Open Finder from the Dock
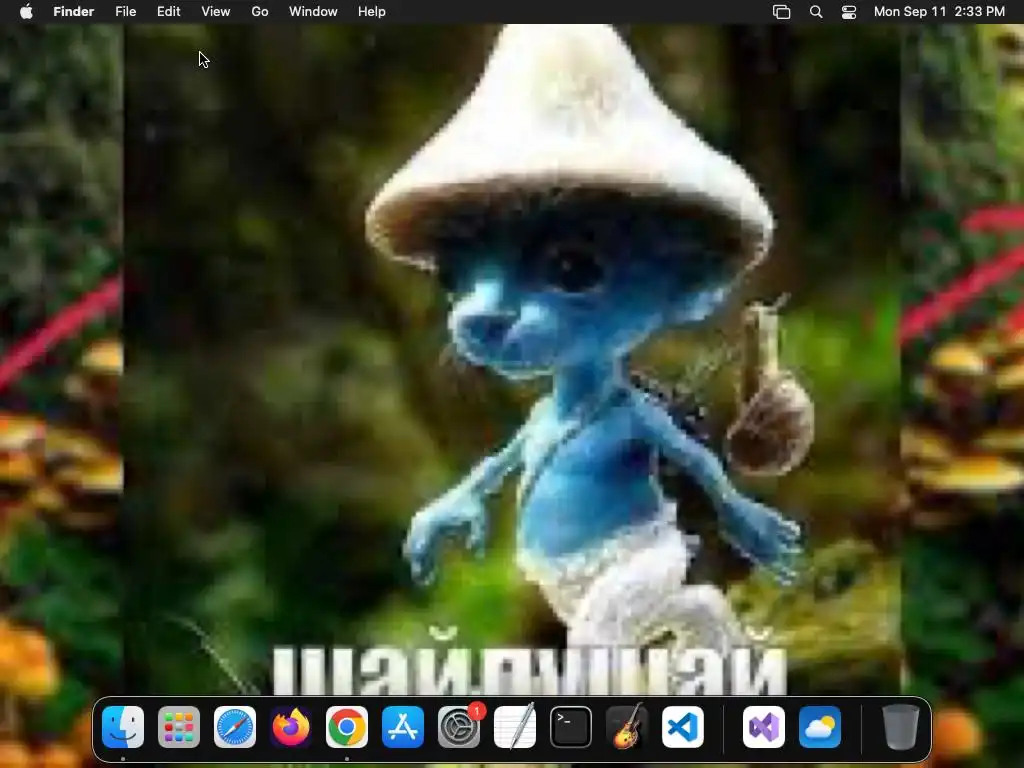The width and height of the screenshot is (1024, 768). 123,727
